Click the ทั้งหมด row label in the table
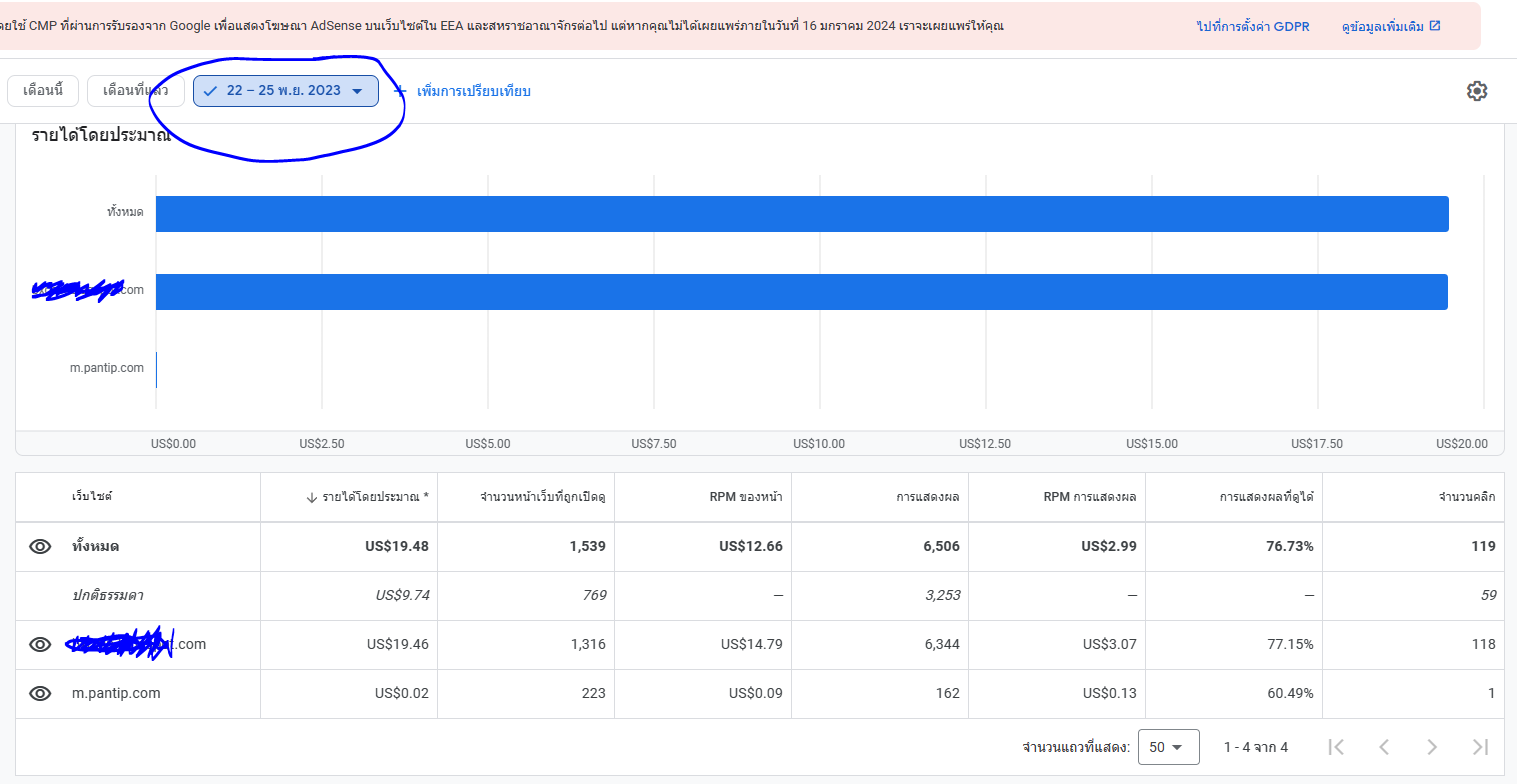 [96, 546]
